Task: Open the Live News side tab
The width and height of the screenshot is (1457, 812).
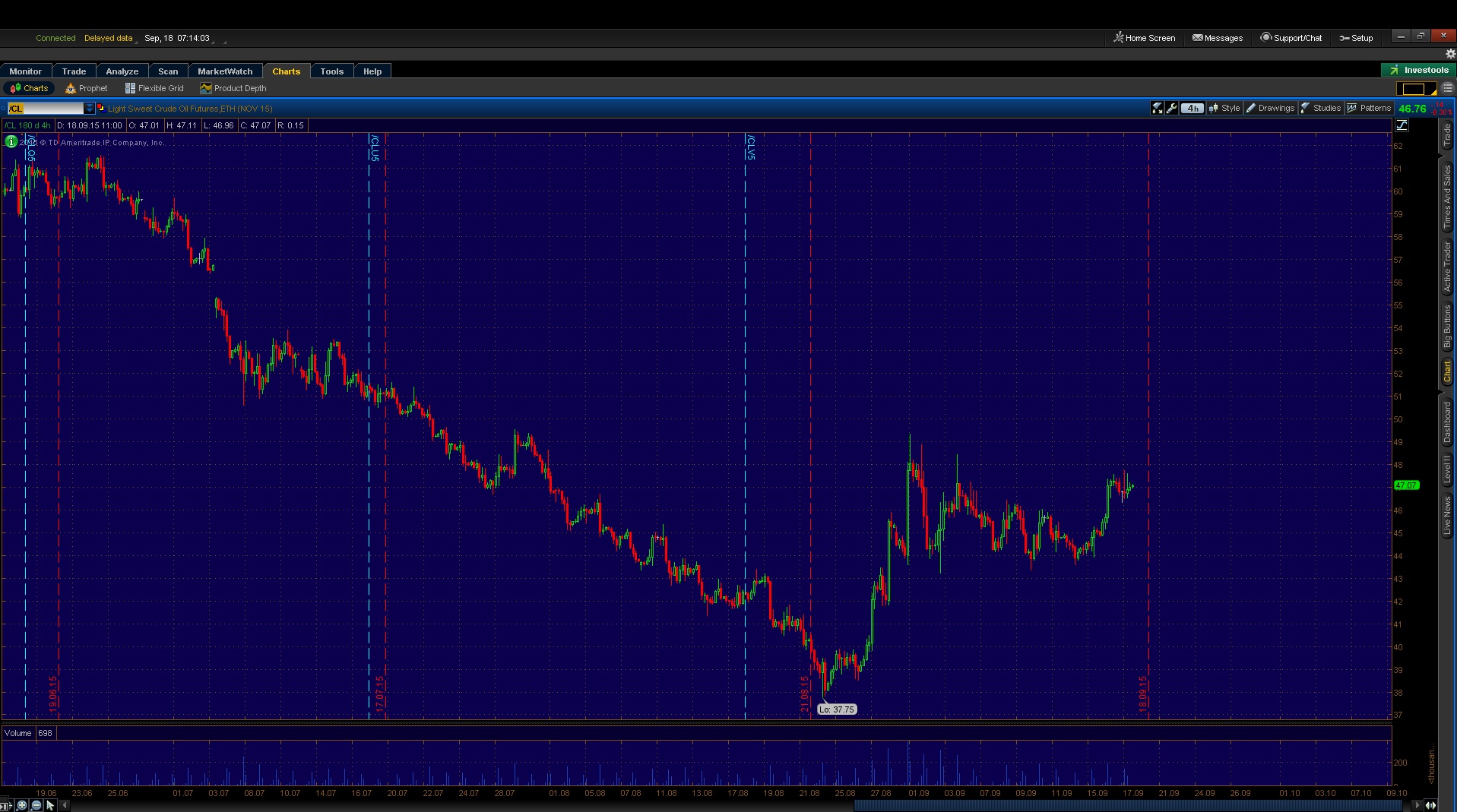Action: (x=1447, y=515)
